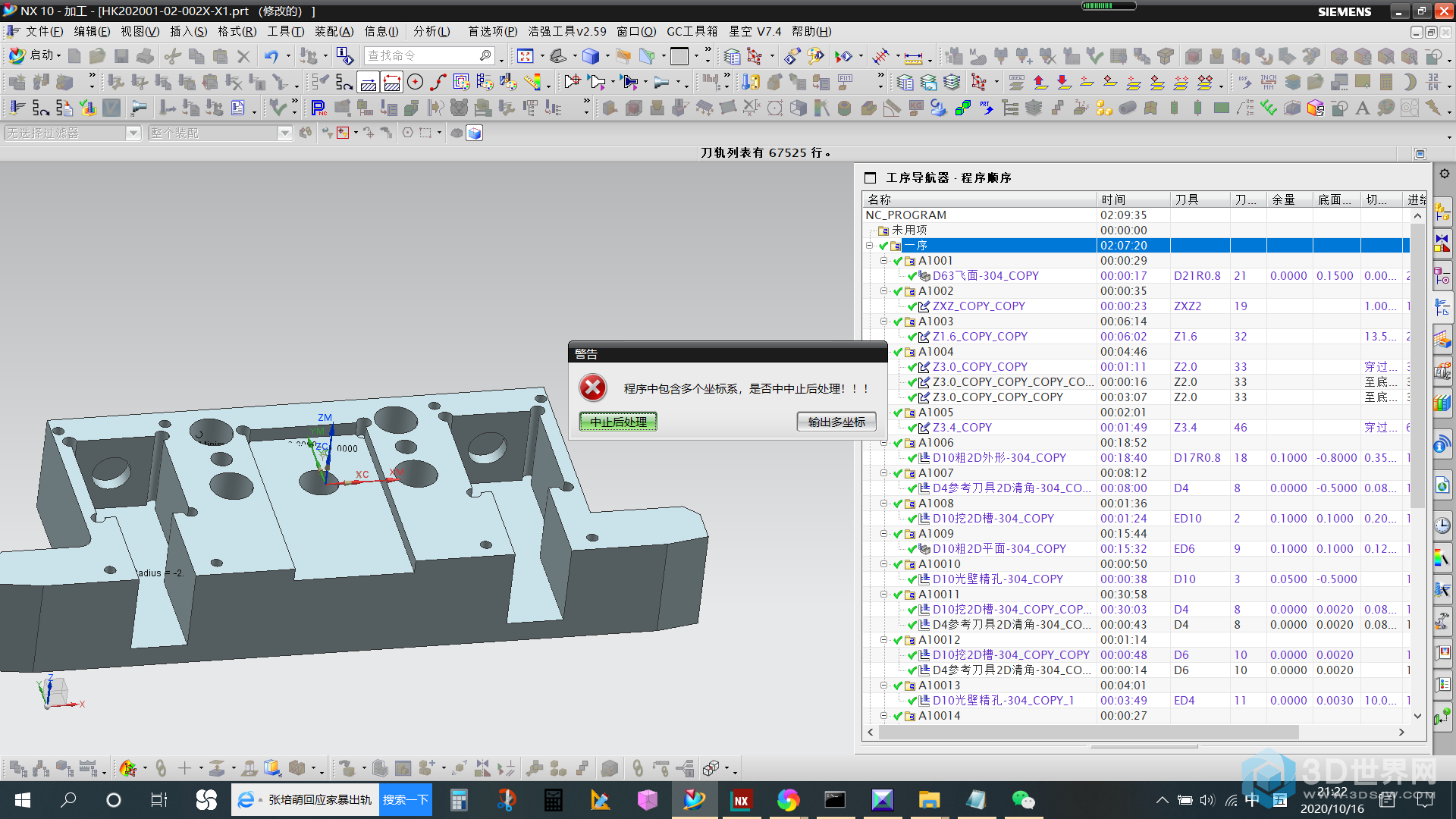The height and width of the screenshot is (819, 1456).
Task: Click the Fit view icon
Action: click(525, 55)
